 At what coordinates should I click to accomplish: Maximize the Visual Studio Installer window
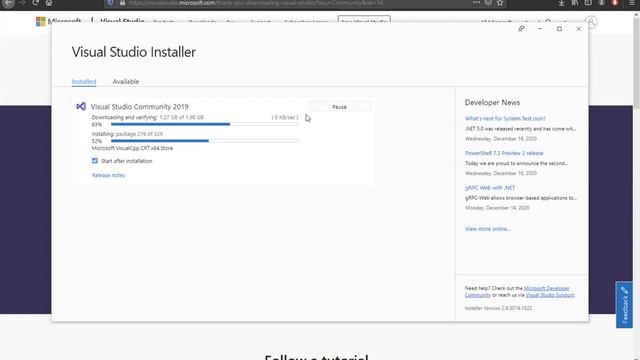coord(559,29)
